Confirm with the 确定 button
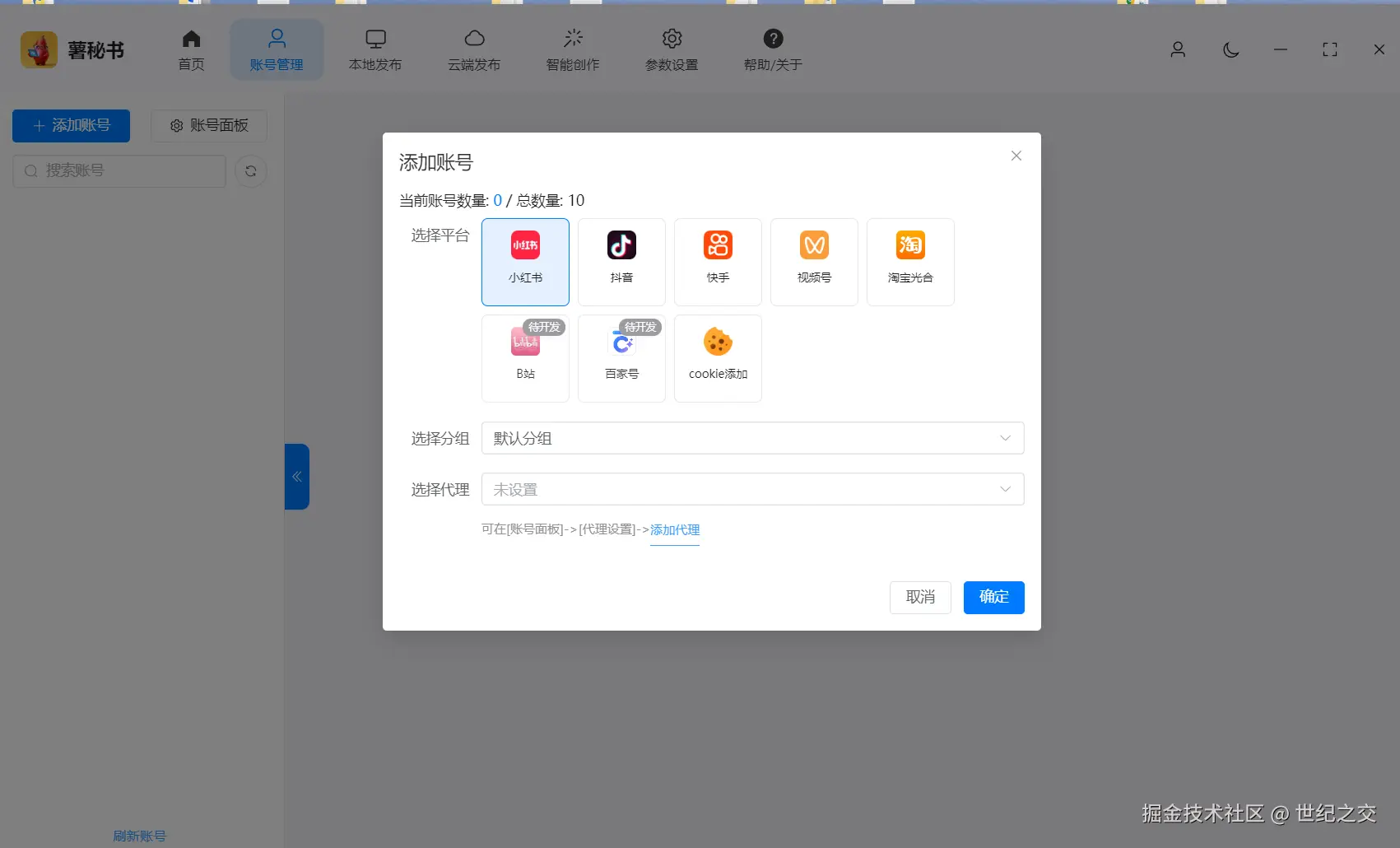Screen dimensions: 1400x848 click(x=993, y=597)
